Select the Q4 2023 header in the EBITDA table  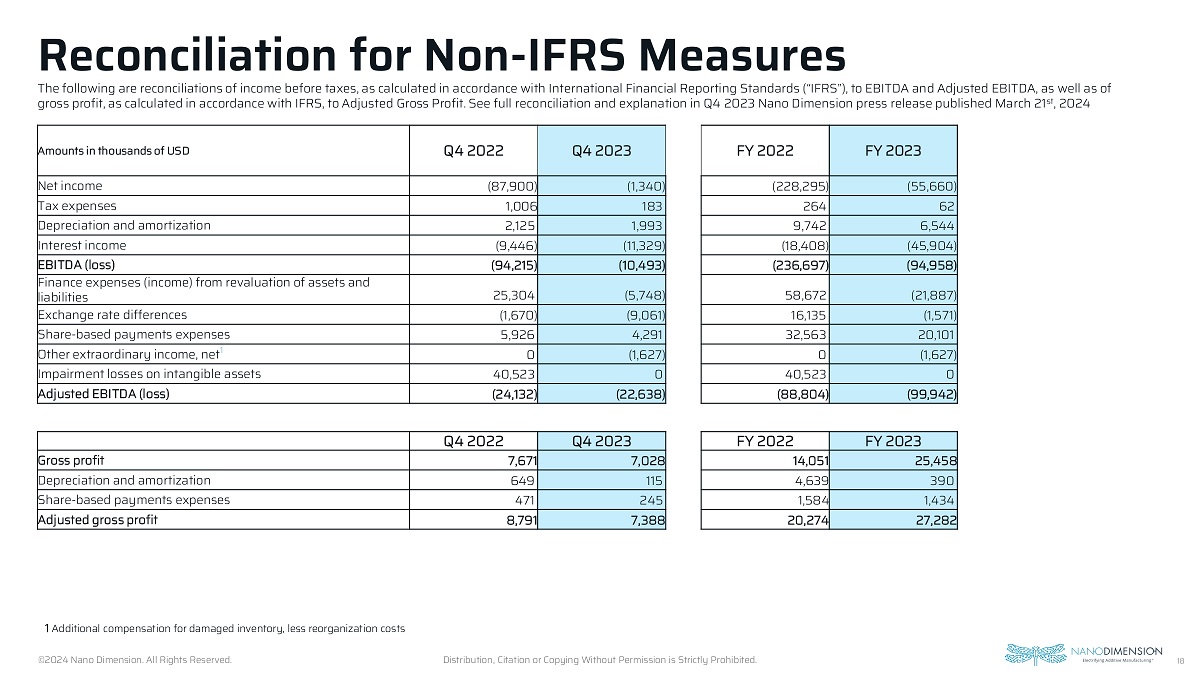[601, 151]
